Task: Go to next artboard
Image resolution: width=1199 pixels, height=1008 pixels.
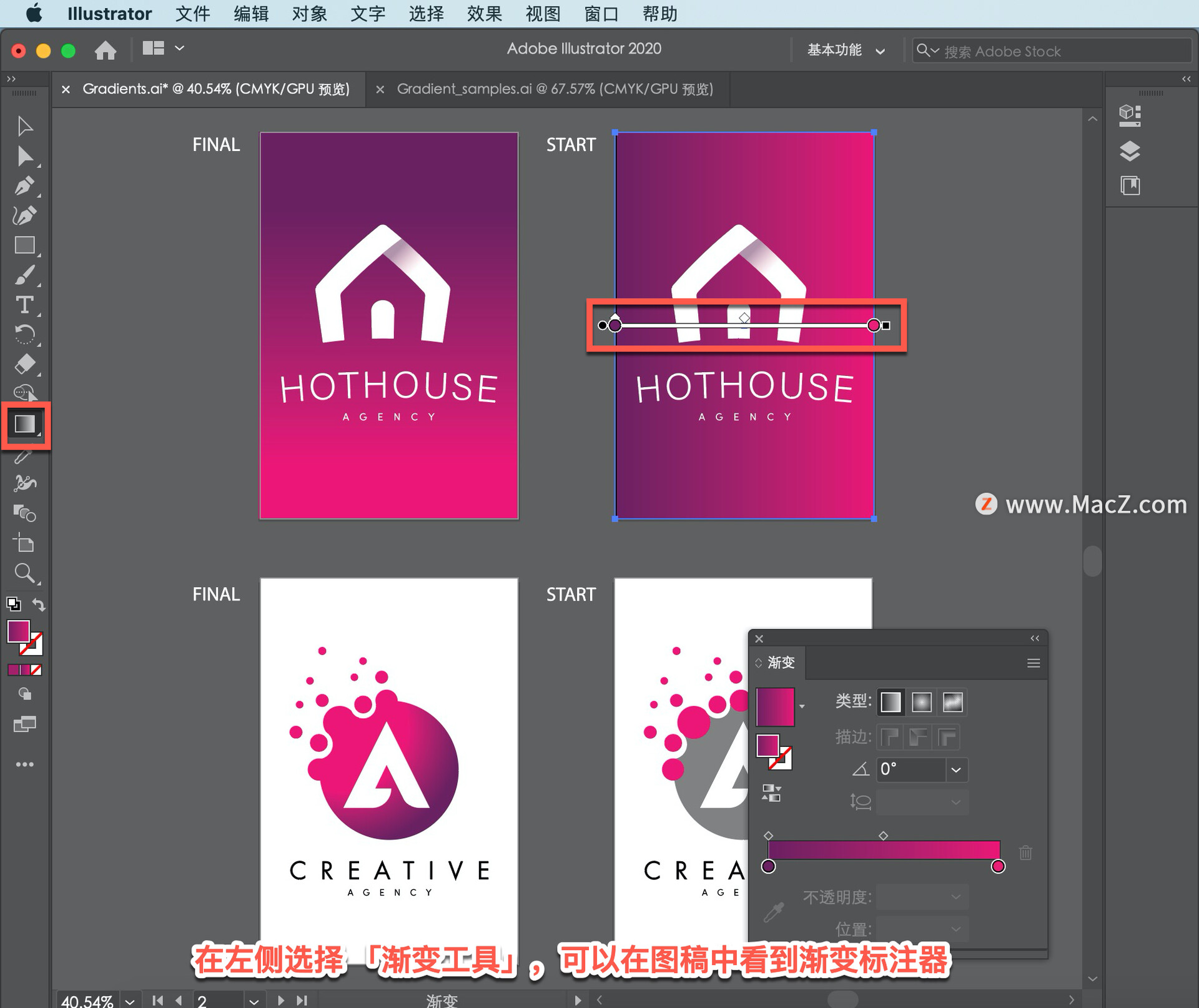Action: [280, 1001]
